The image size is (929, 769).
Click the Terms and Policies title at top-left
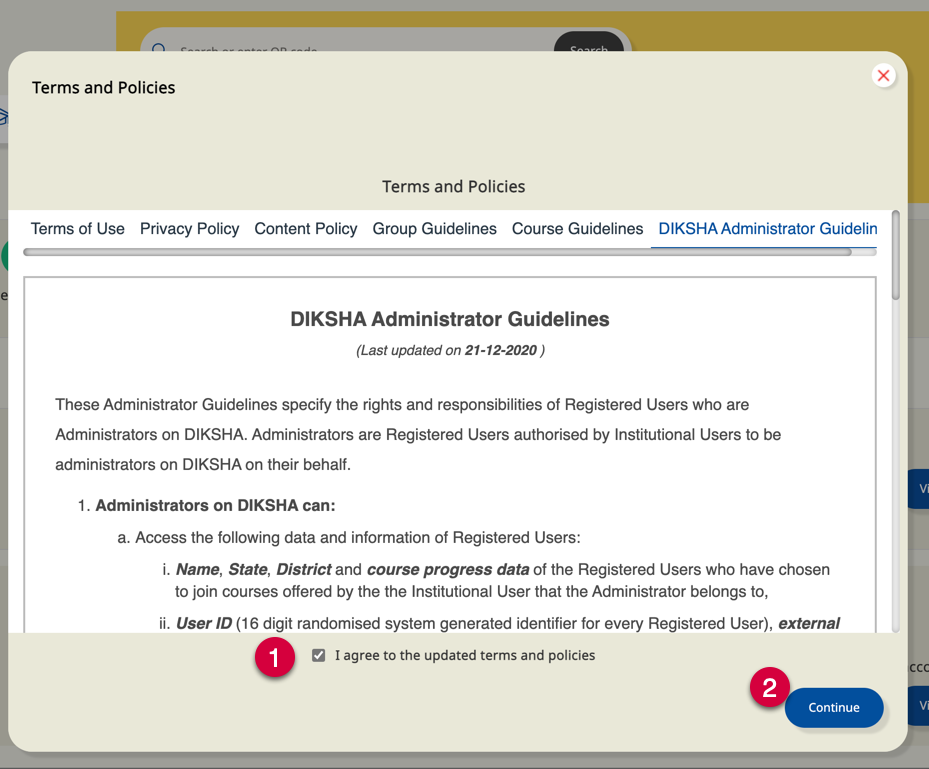click(104, 88)
